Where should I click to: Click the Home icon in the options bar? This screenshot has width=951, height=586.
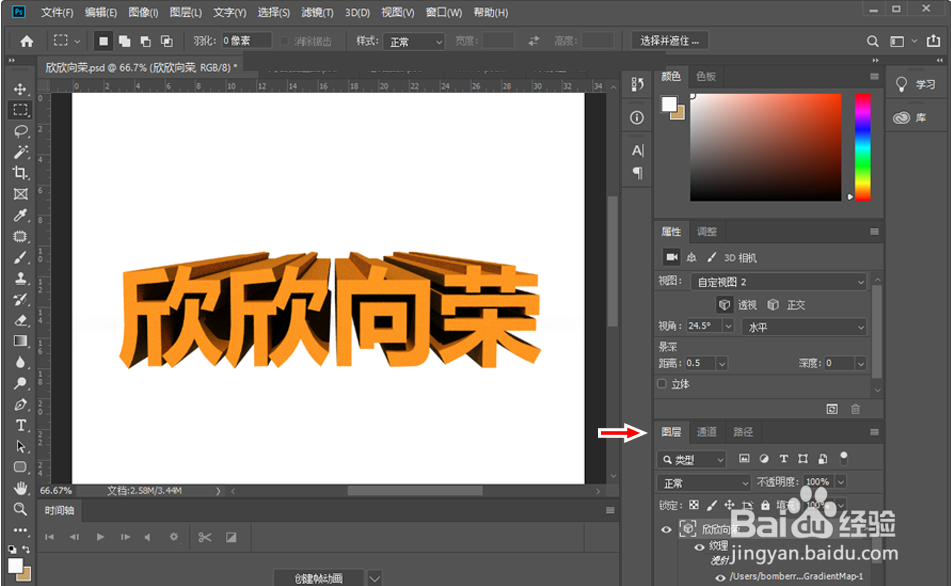(x=26, y=41)
